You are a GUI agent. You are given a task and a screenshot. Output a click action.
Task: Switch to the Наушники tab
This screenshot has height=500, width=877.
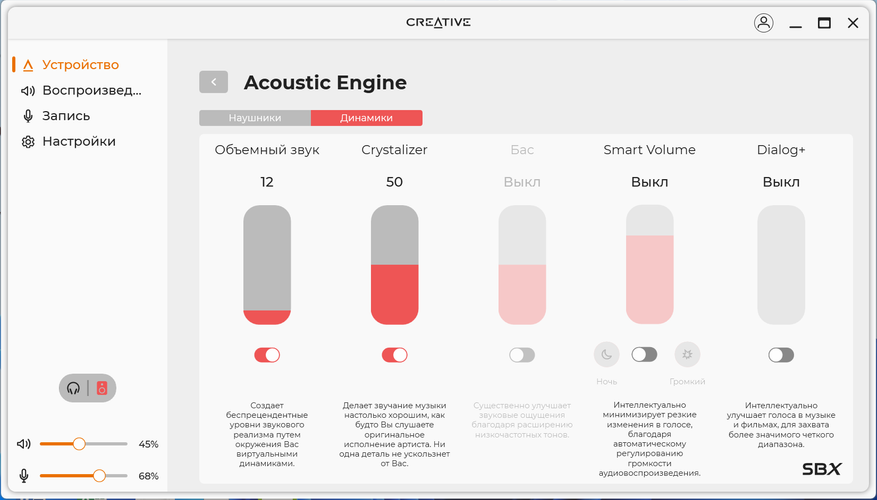pos(255,118)
